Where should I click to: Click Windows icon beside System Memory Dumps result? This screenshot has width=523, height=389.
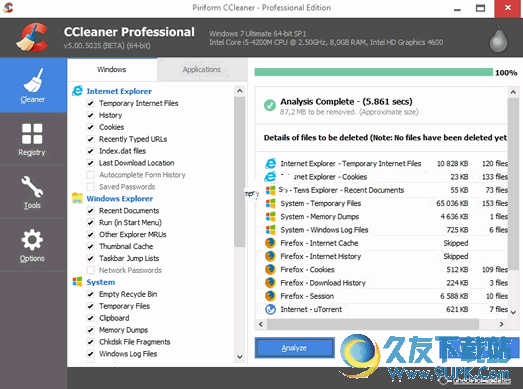click(271, 217)
